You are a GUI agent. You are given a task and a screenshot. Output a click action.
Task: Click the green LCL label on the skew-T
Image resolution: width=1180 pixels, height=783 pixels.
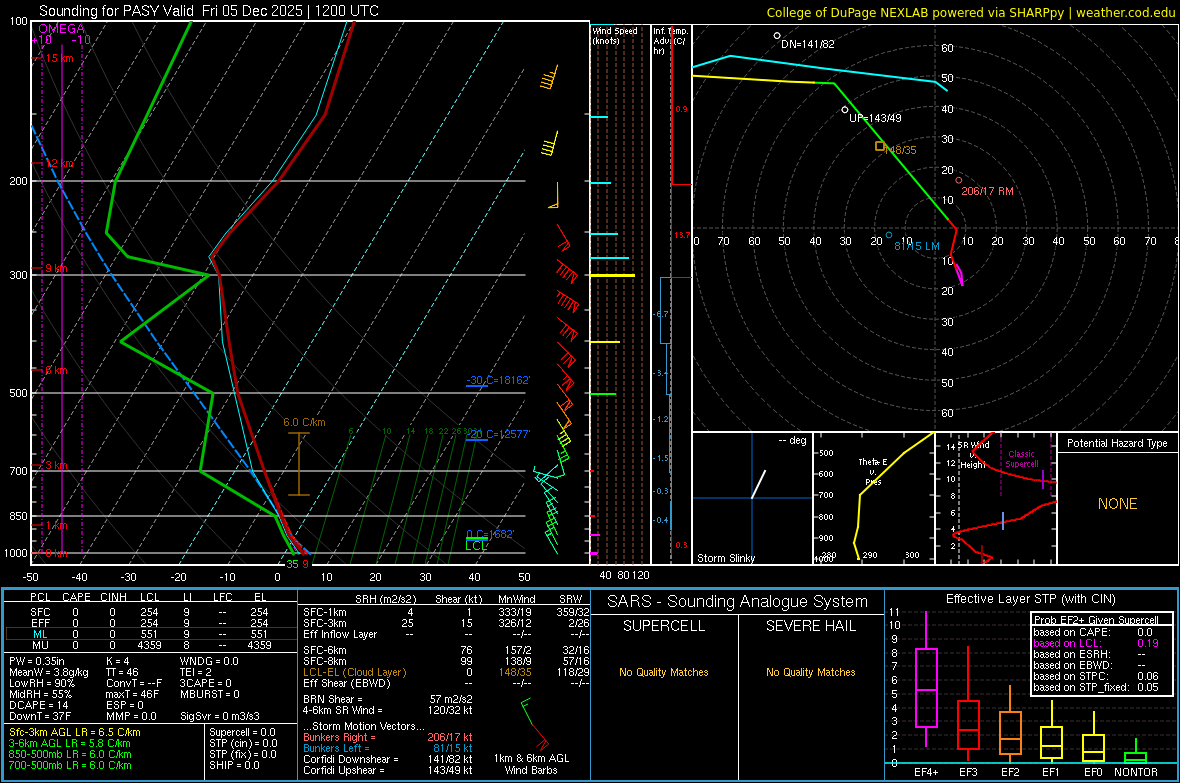point(476,546)
